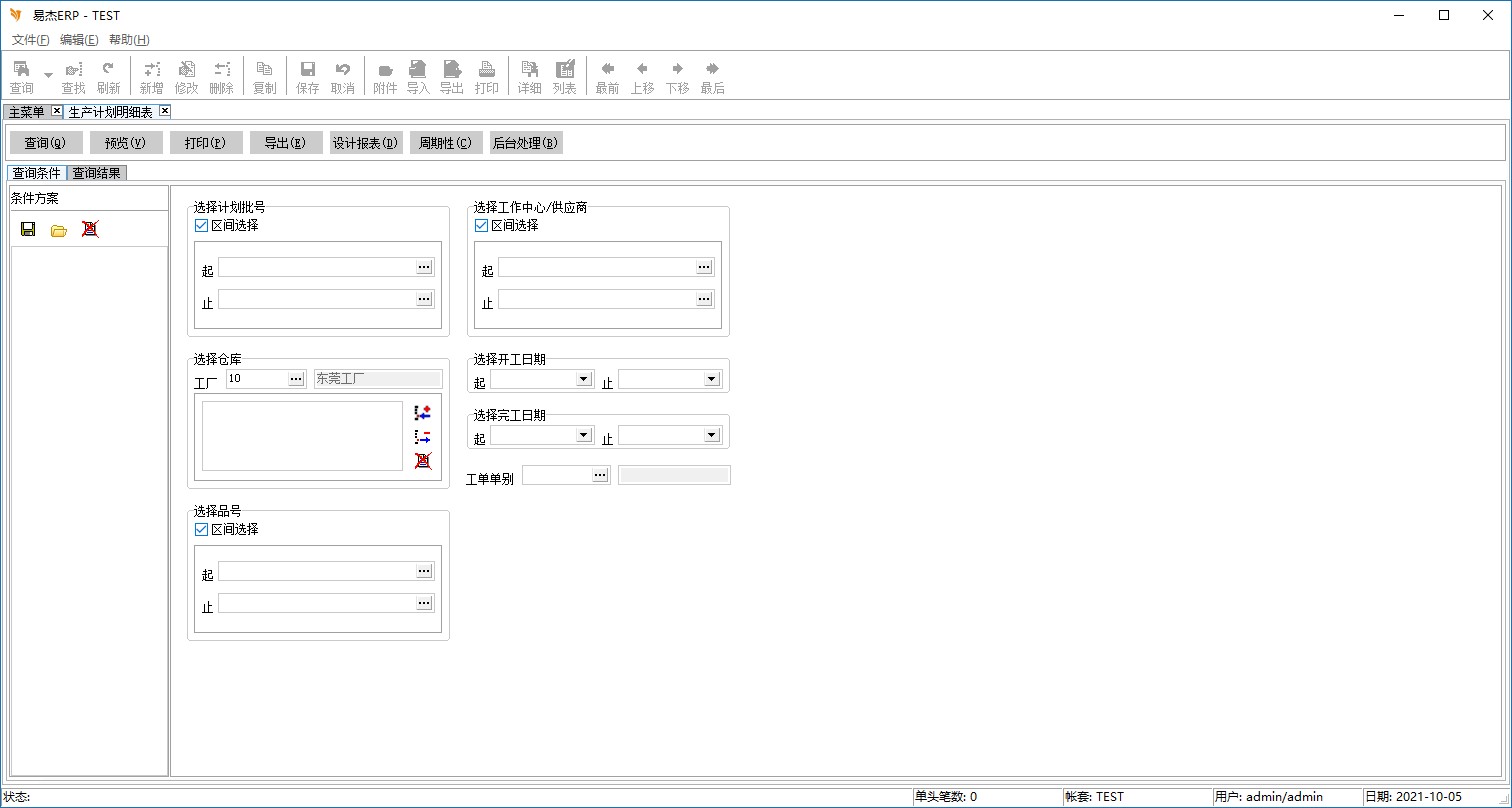Click the 导出 toolbar icon
1512x808 pixels.
tap(452, 76)
